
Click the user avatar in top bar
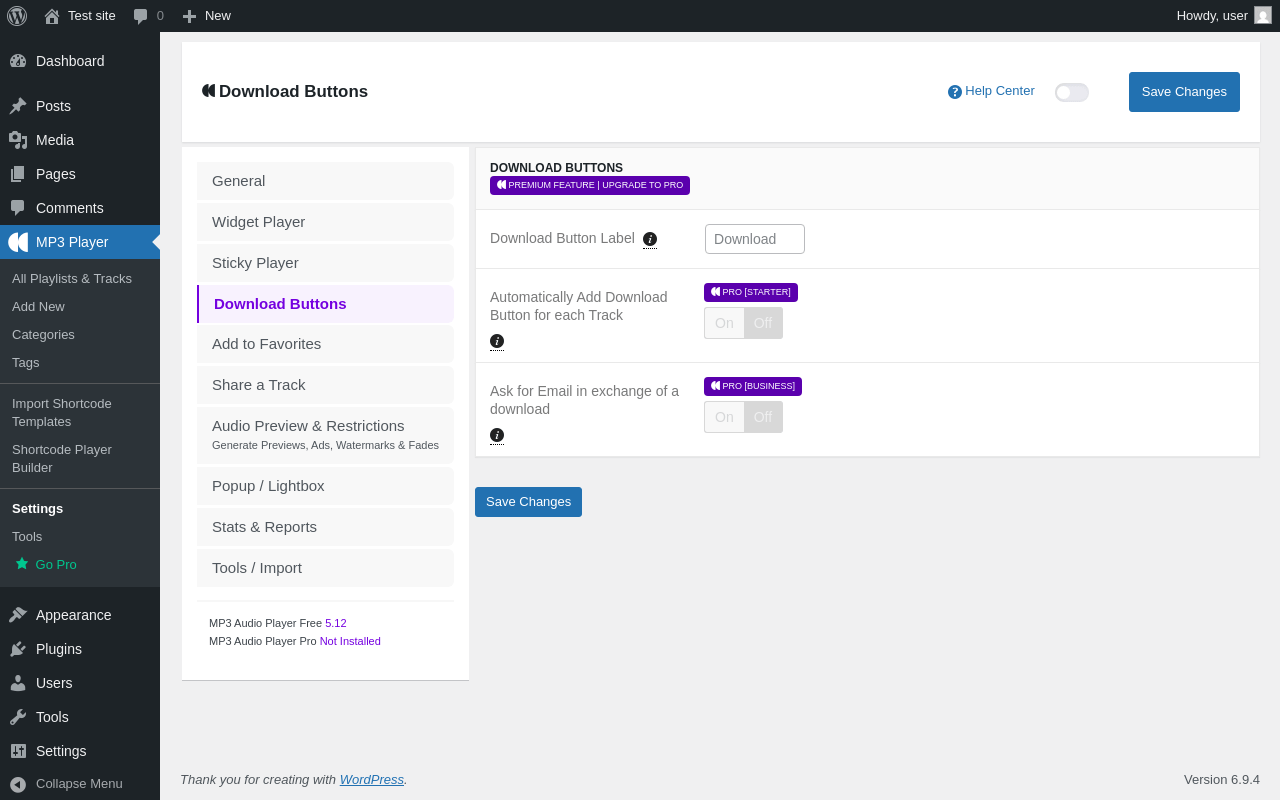[x=1263, y=15]
